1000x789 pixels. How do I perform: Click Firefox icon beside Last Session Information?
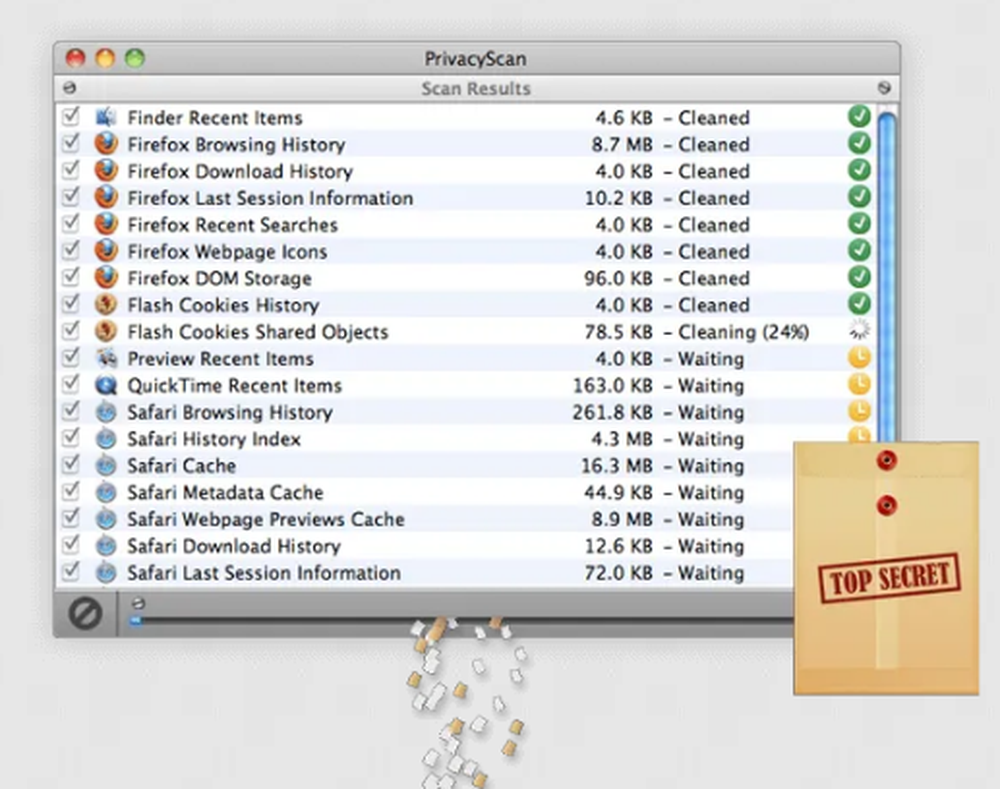click(106, 198)
